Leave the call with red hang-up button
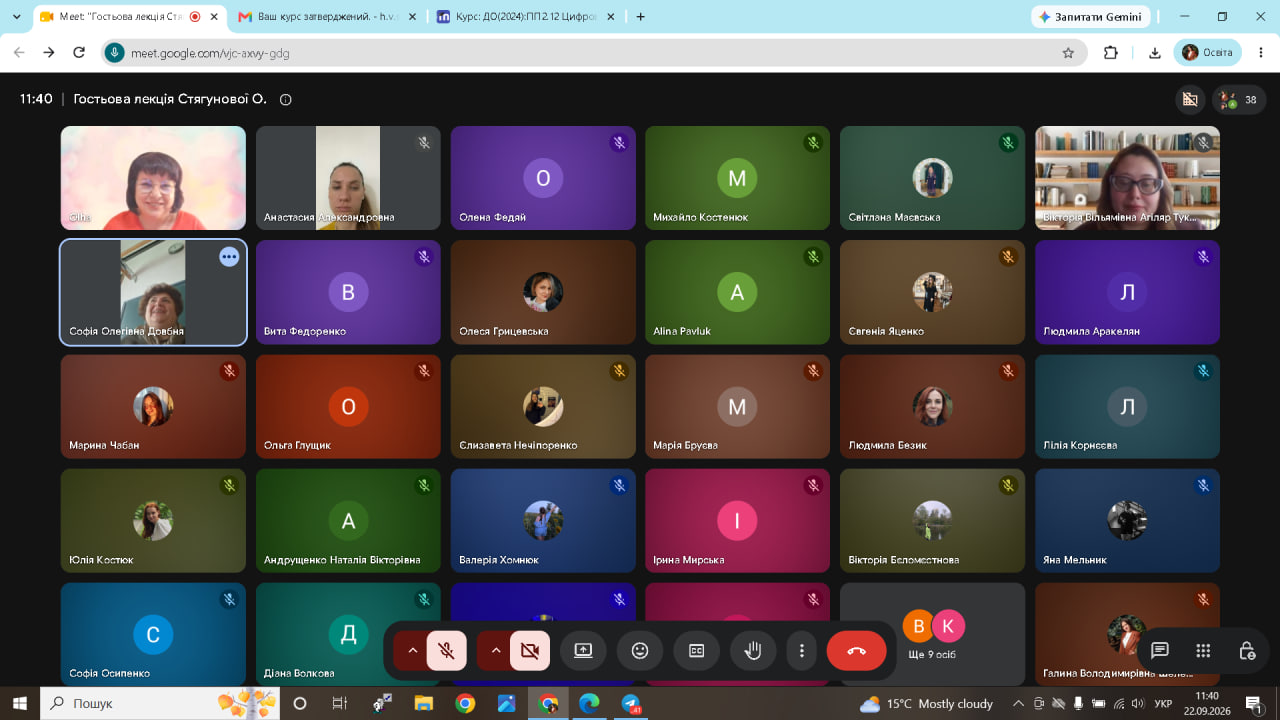 856,651
